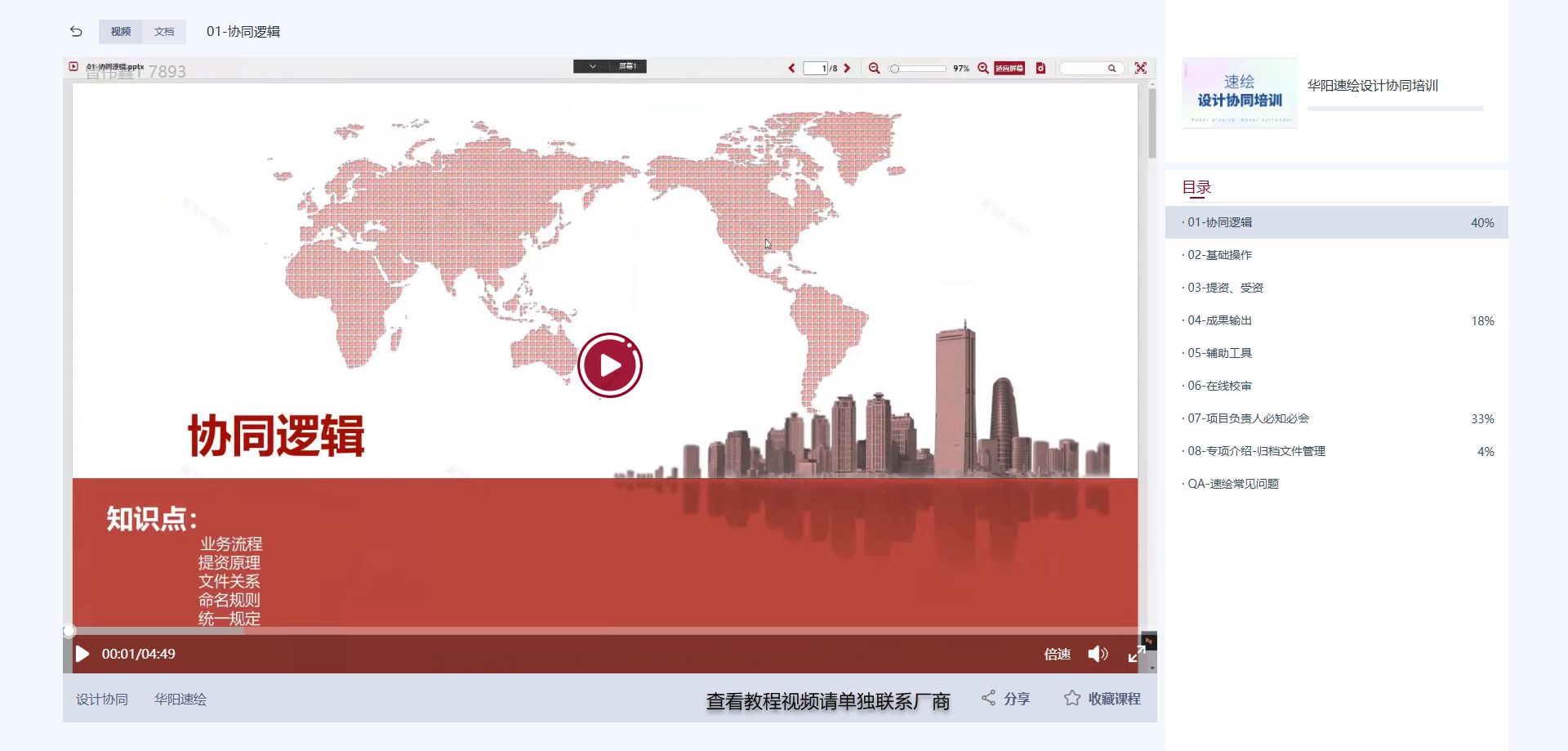Click the 33% progress of chapter 07

(x=1482, y=418)
